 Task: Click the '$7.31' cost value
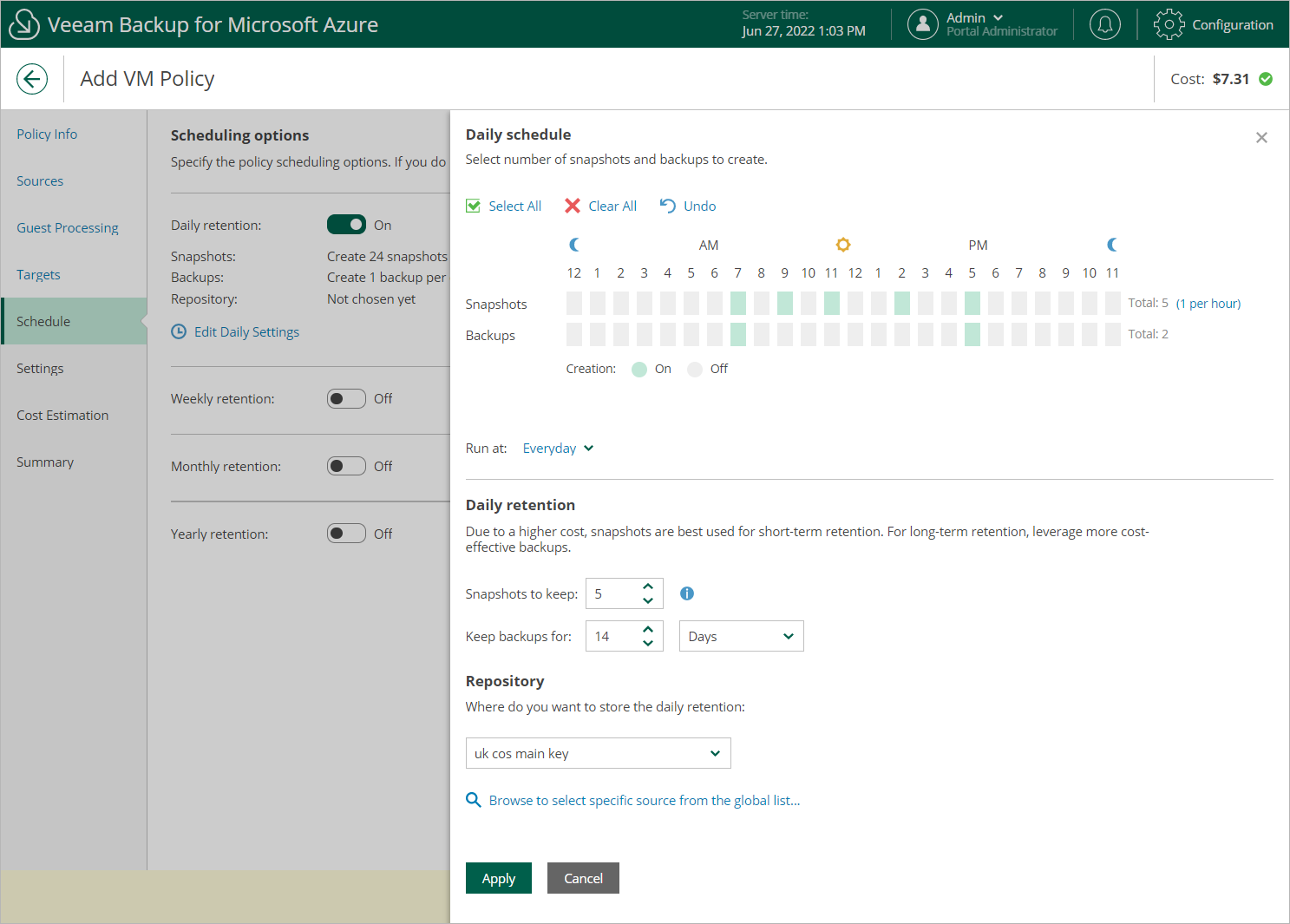coord(1231,79)
